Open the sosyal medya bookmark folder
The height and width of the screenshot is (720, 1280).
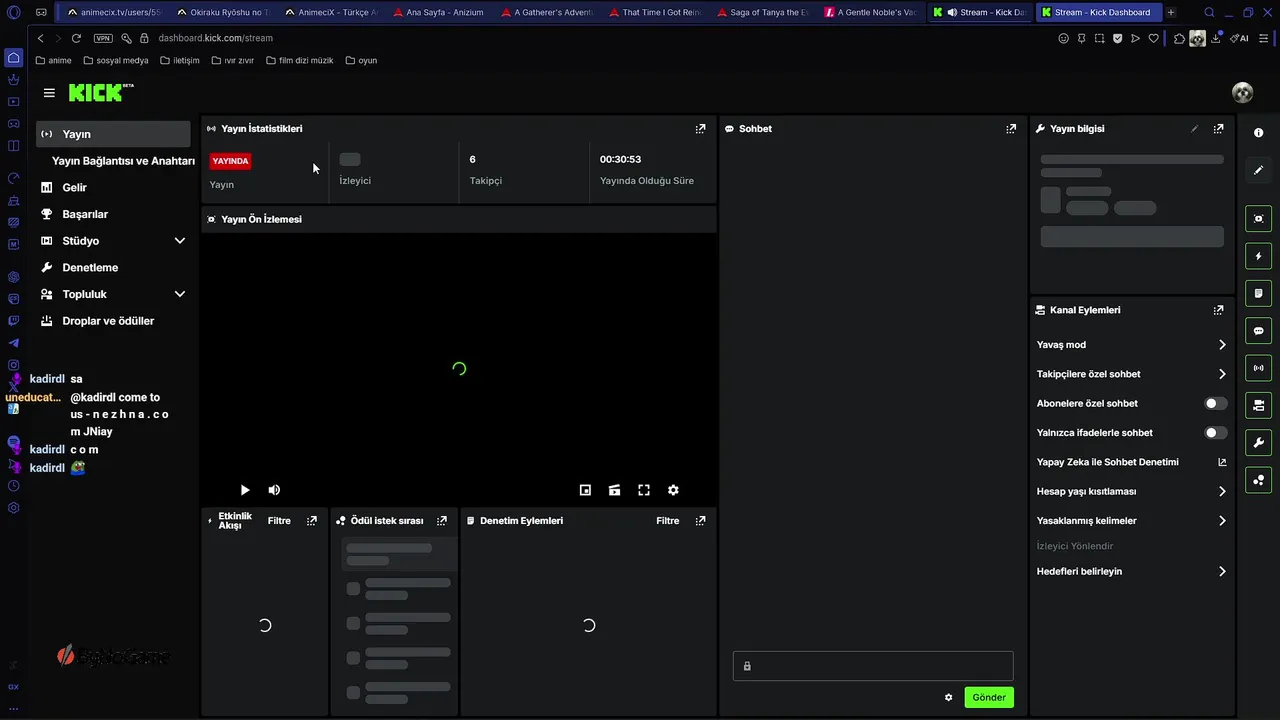116,61
